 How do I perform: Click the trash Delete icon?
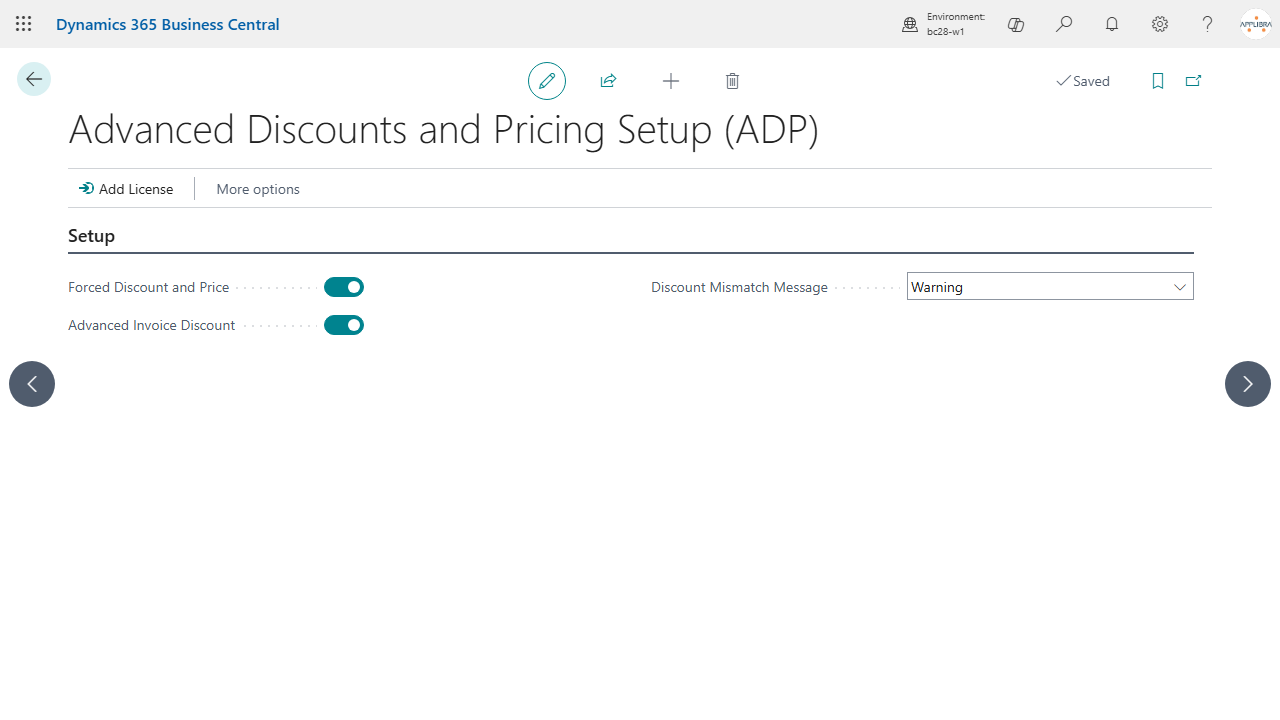(x=732, y=81)
